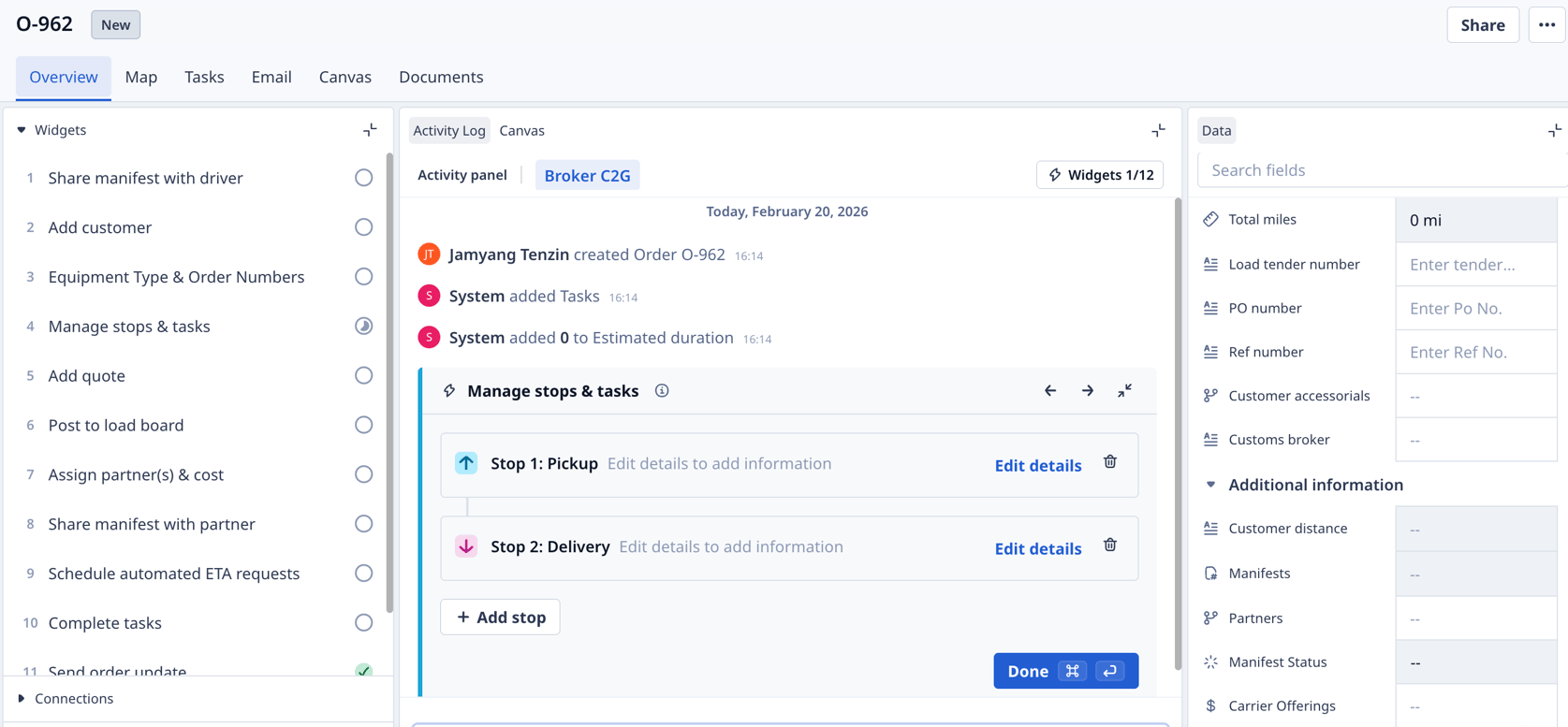1568x727 pixels.
Task: Click the Widgets list scrollbar
Action: (x=389, y=383)
